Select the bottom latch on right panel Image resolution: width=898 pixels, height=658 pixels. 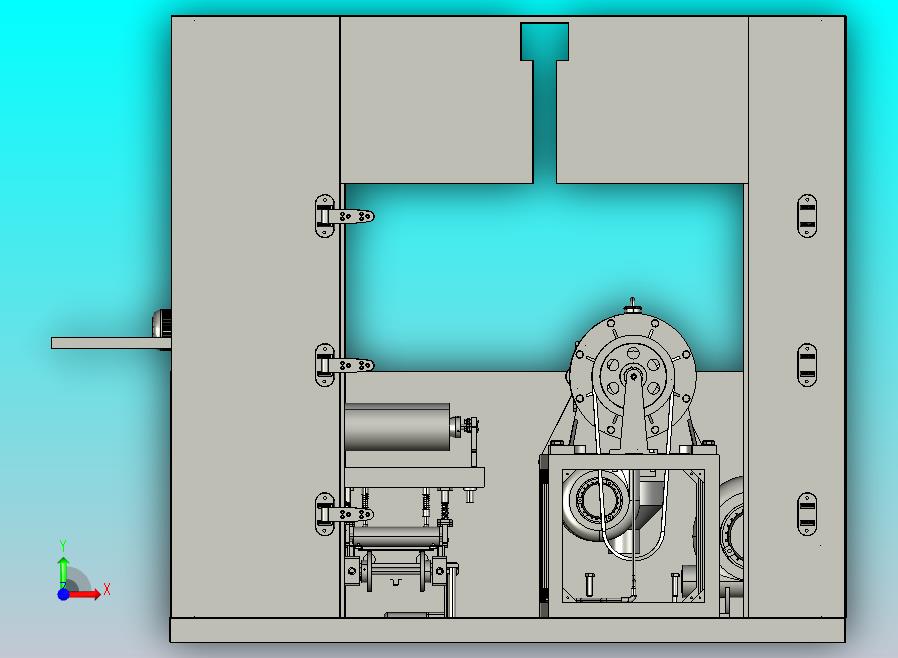[x=807, y=514]
